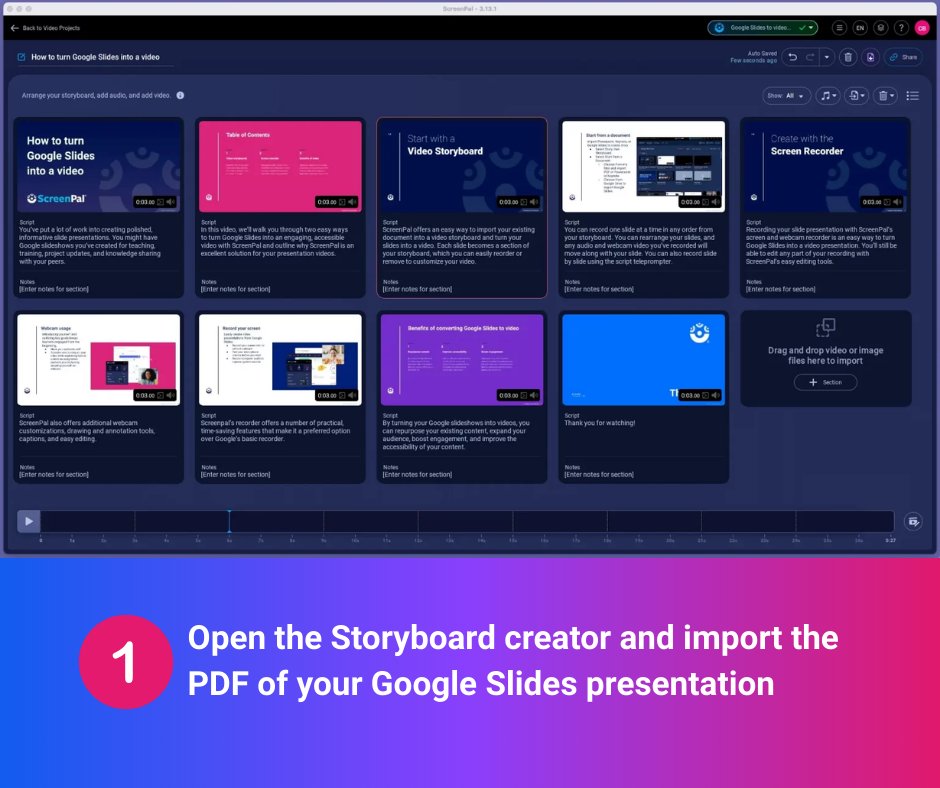940x788 pixels.
Task: Click speaker icon on 'Start from a document' slide
Action: point(716,202)
